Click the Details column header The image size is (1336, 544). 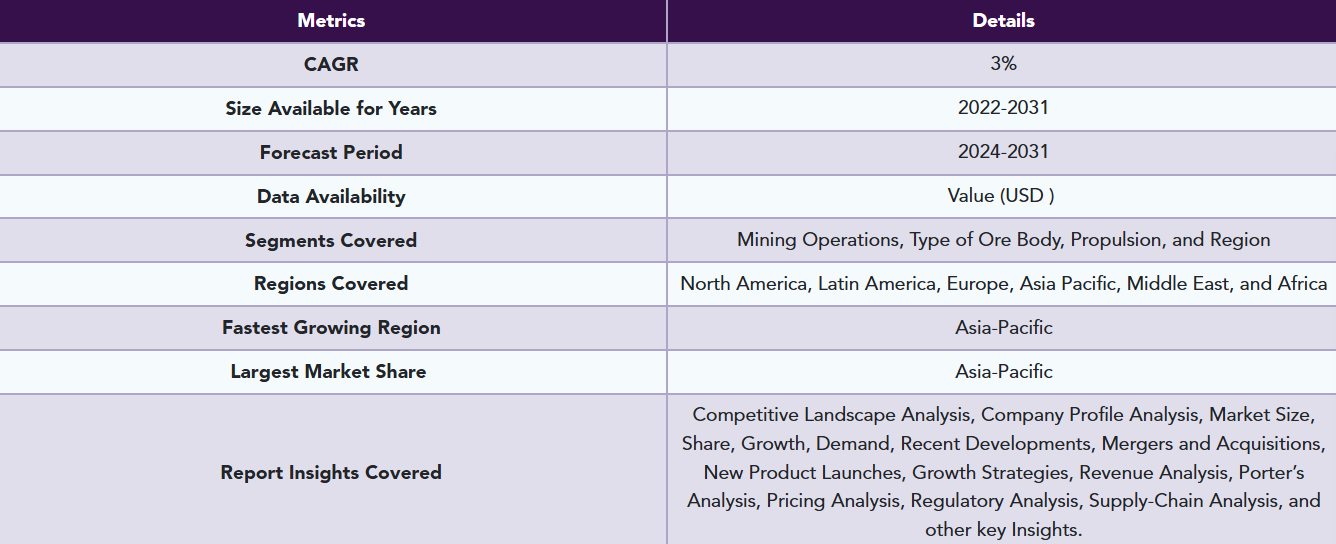[1003, 20]
